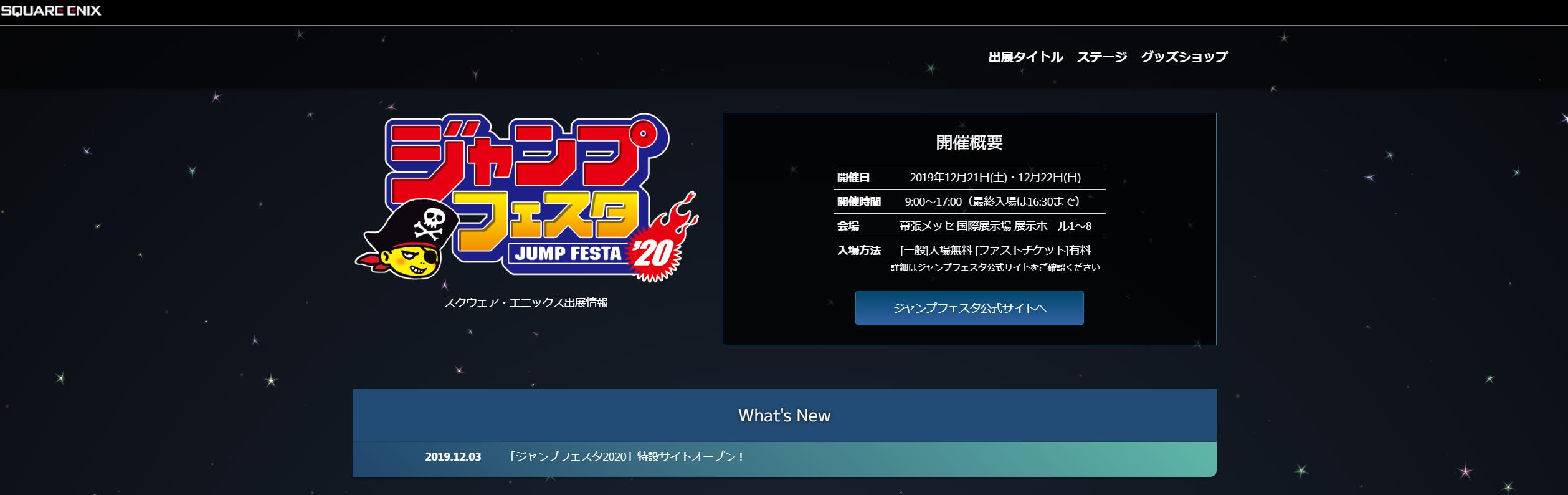The width and height of the screenshot is (1568, 495).
Task: Click the 会場 label
Action: tap(848, 226)
